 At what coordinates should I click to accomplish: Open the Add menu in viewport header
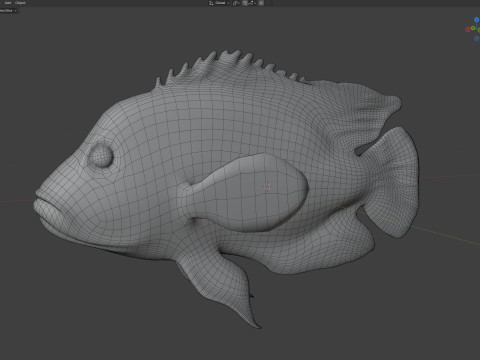pos(8,3)
